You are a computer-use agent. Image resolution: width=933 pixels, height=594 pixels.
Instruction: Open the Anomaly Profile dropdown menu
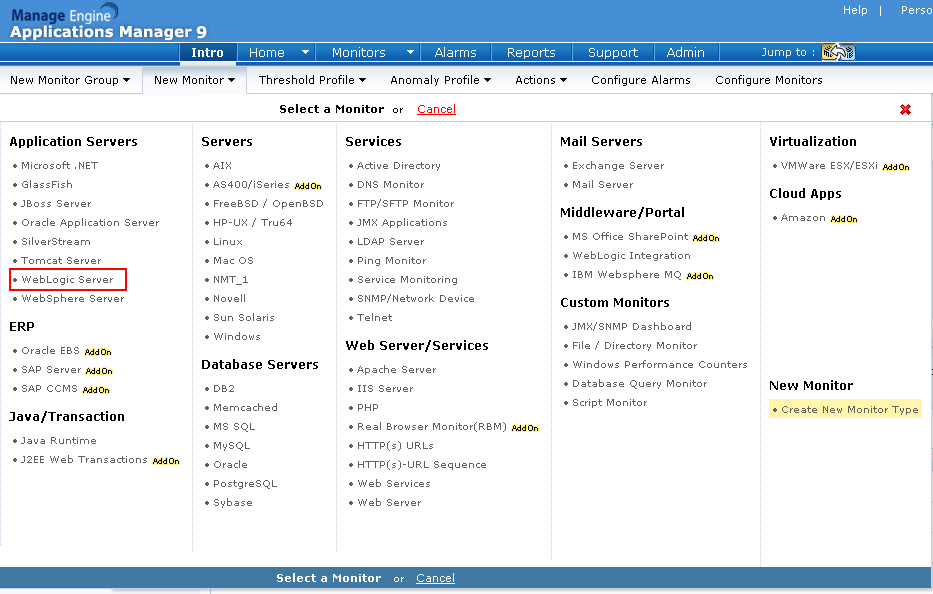(440, 80)
